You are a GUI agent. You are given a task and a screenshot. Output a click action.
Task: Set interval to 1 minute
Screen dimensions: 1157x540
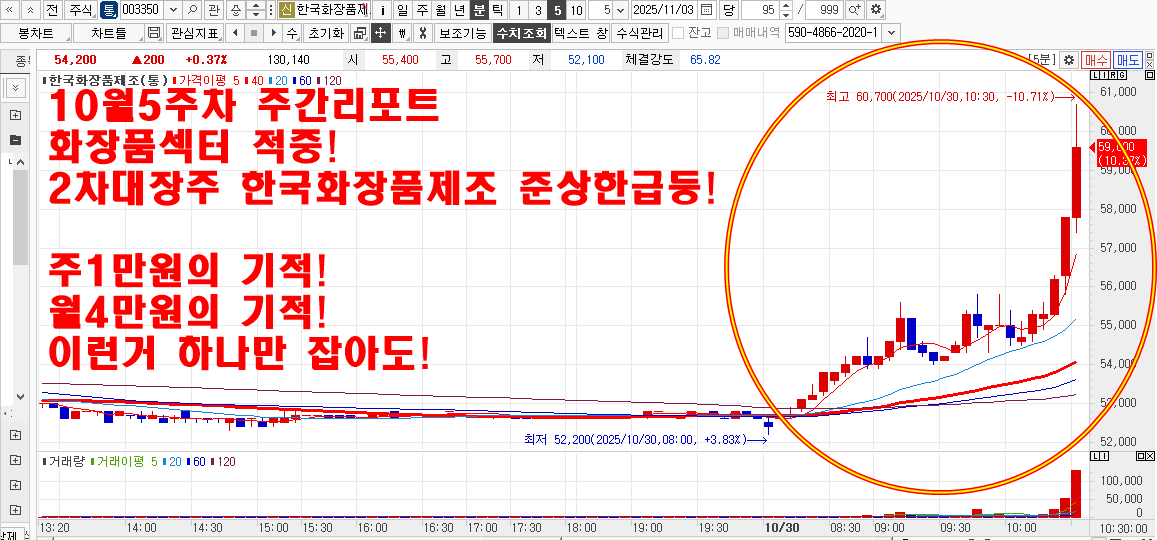coord(519,10)
